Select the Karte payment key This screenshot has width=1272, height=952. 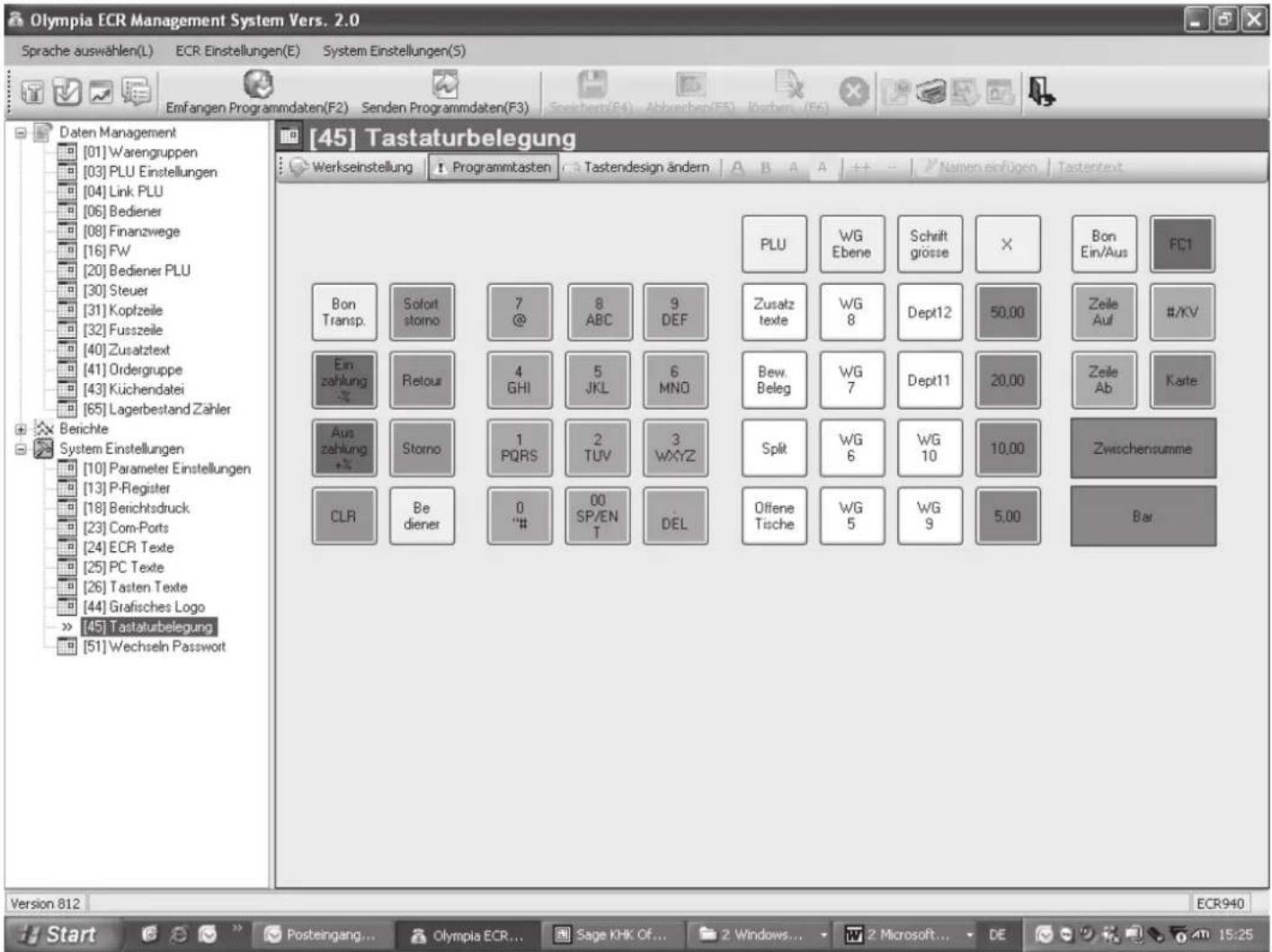(1181, 380)
